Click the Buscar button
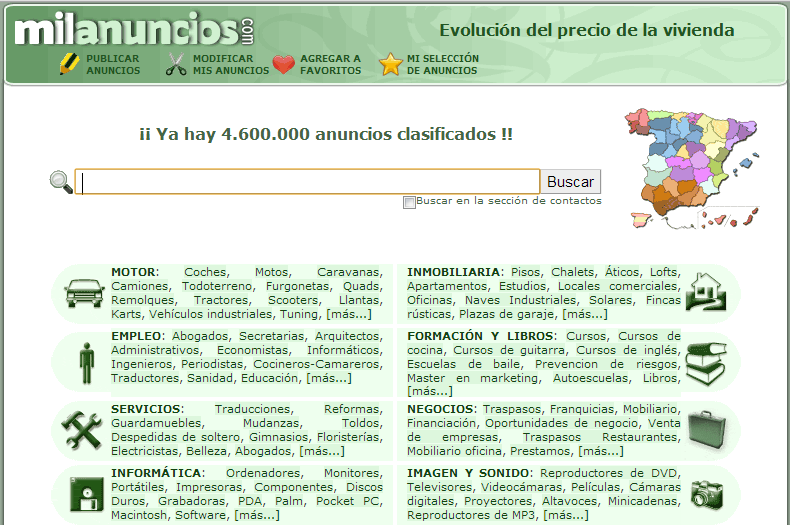790x525 pixels. pyautogui.click(x=570, y=181)
